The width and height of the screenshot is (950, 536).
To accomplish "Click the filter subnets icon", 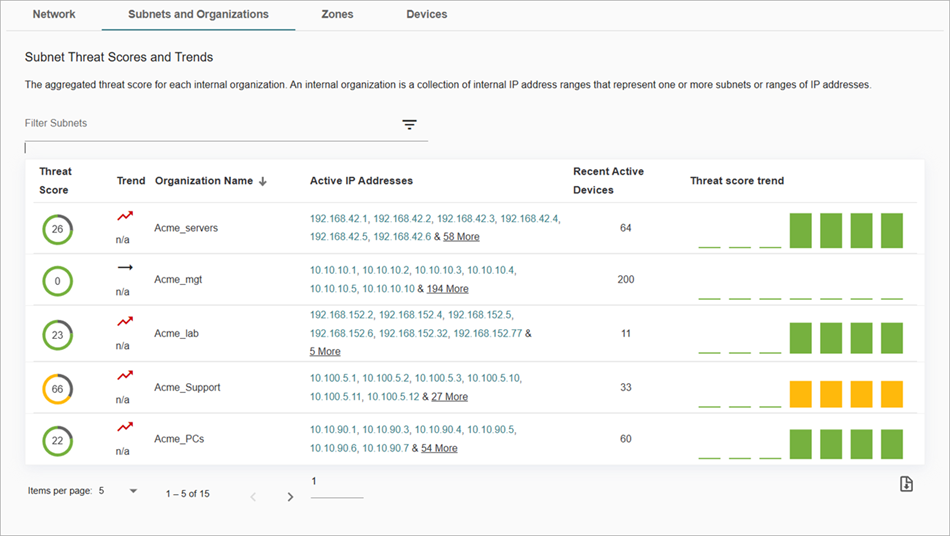I will click(409, 125).
